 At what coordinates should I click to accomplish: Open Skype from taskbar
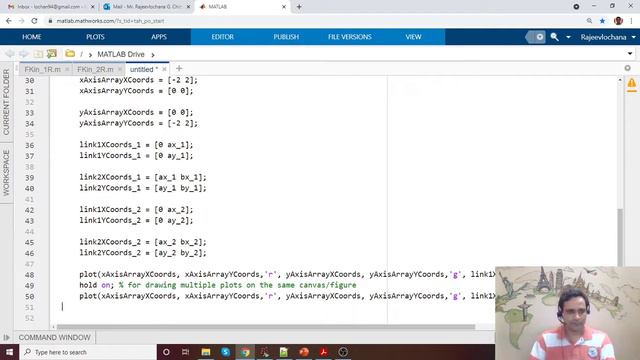coord(225,352)
